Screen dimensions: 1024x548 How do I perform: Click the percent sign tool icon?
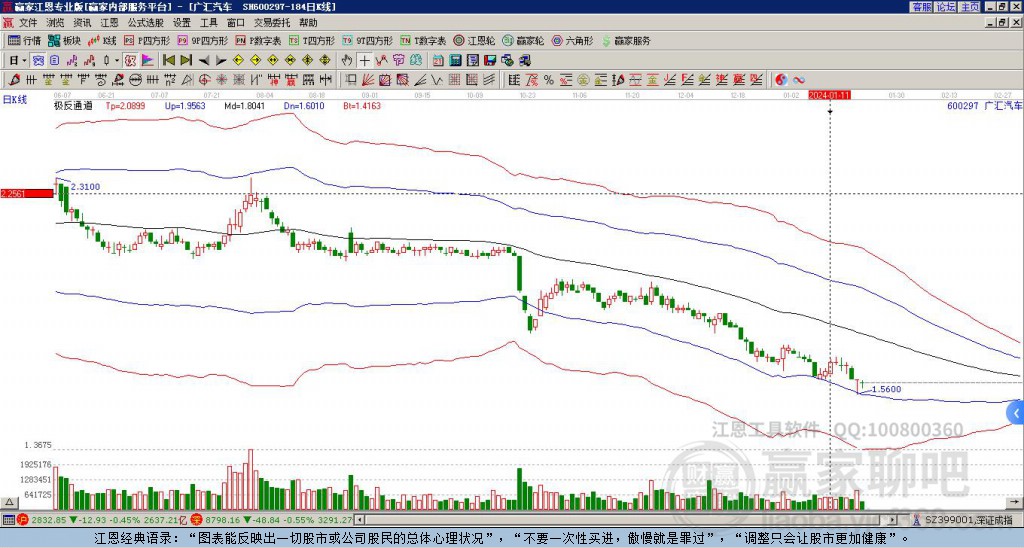[549, 80]
